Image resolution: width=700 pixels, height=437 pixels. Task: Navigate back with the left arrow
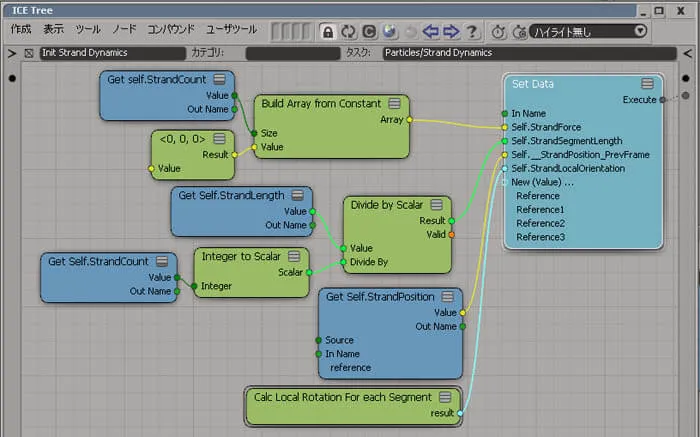point(431,31)
